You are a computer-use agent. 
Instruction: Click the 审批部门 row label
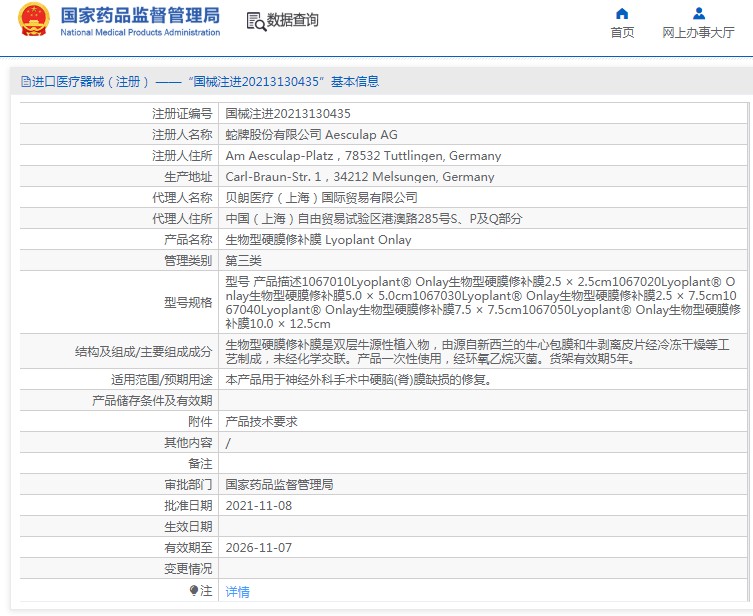188,485
